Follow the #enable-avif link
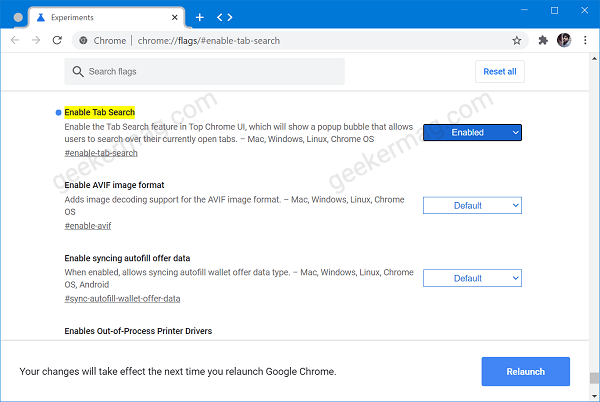Viewport: 600px width, 402px height. click(x=88, y=226)
